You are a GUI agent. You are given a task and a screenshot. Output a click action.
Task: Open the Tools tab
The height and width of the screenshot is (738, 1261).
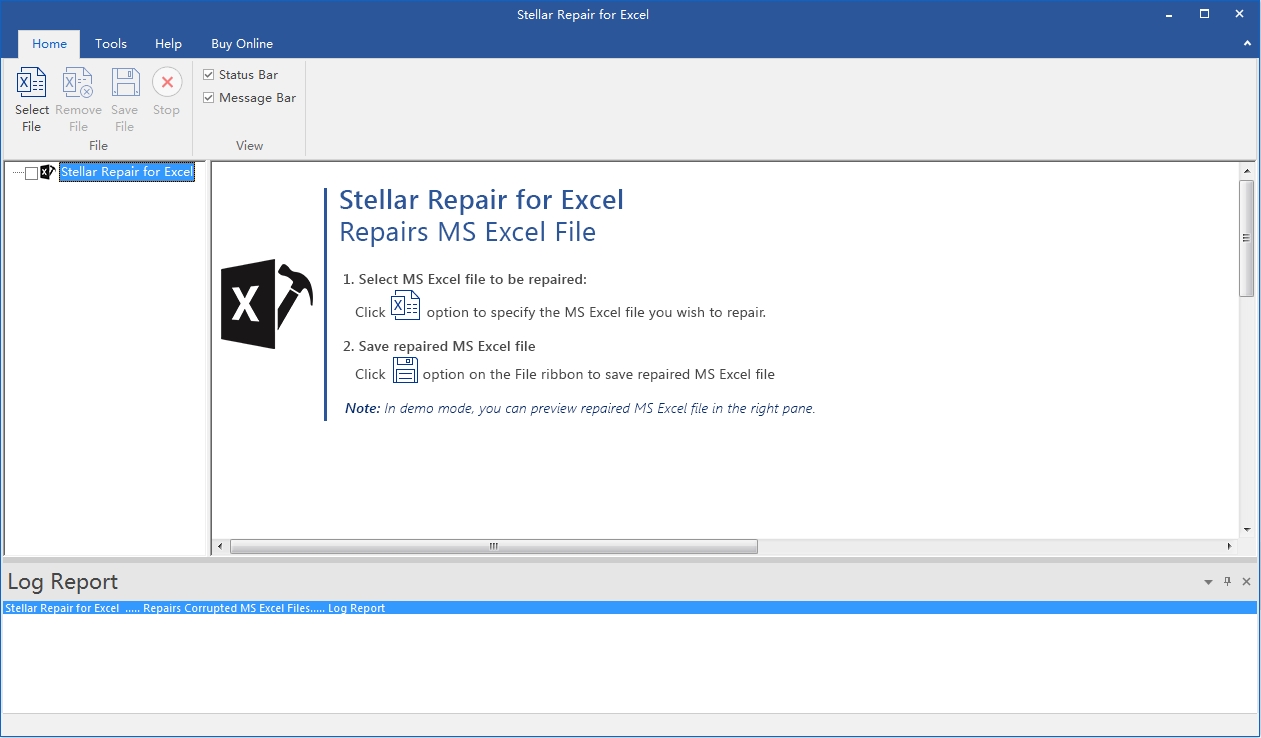point(111,44)
